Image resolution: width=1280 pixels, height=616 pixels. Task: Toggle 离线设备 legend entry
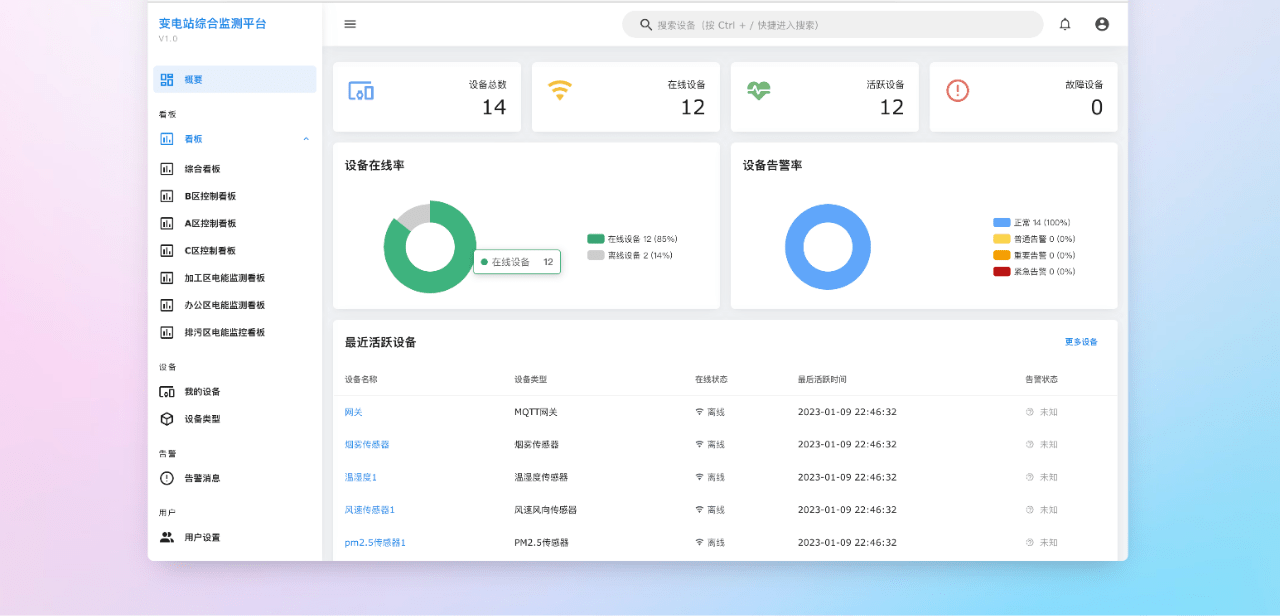[630, 255]
